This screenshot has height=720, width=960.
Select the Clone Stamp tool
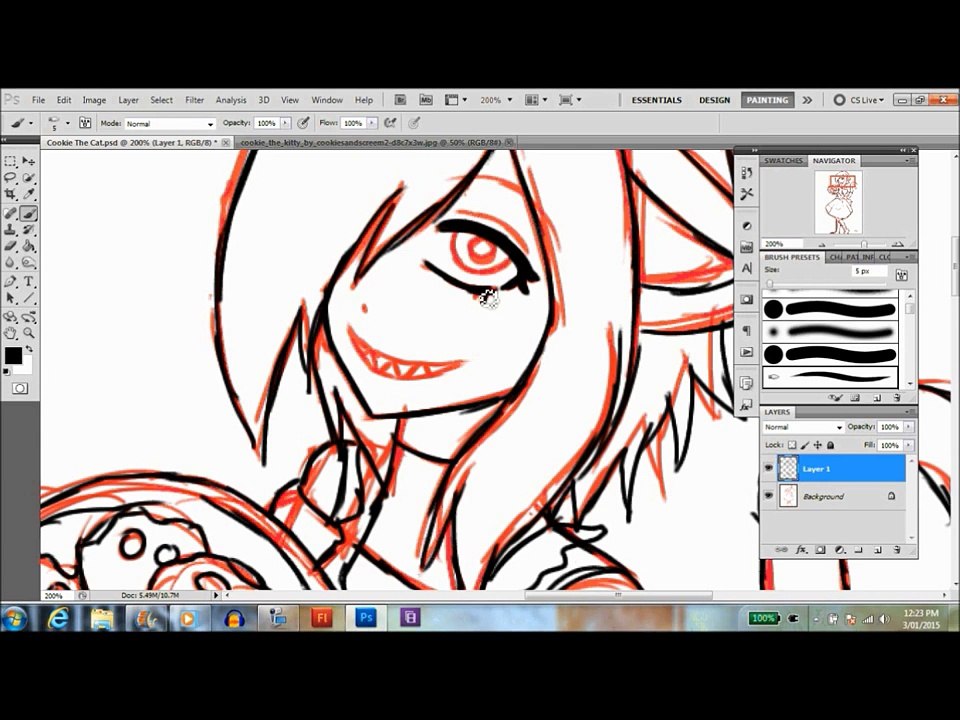point(10,230)
